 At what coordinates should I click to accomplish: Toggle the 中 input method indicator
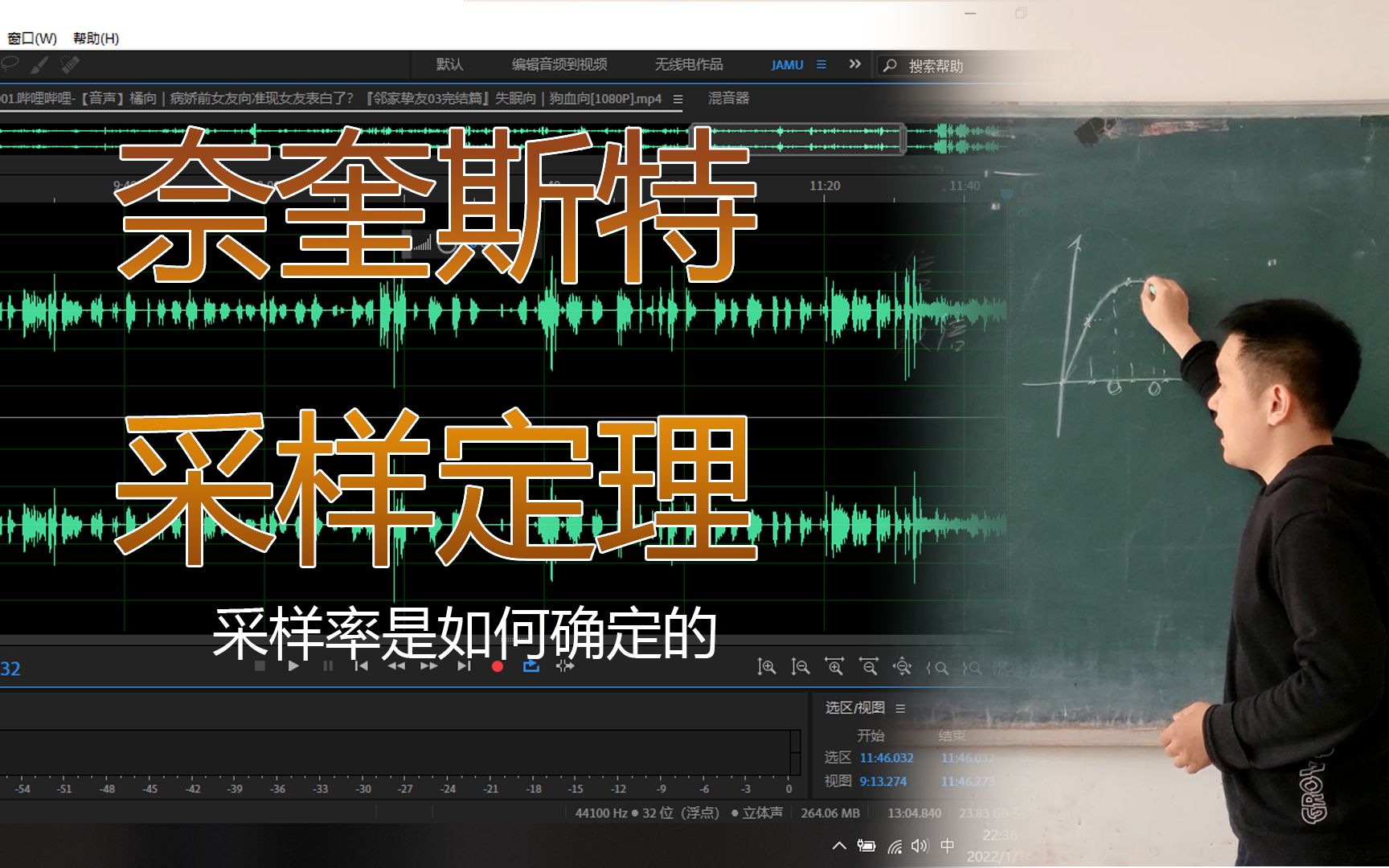coord(948,845)
